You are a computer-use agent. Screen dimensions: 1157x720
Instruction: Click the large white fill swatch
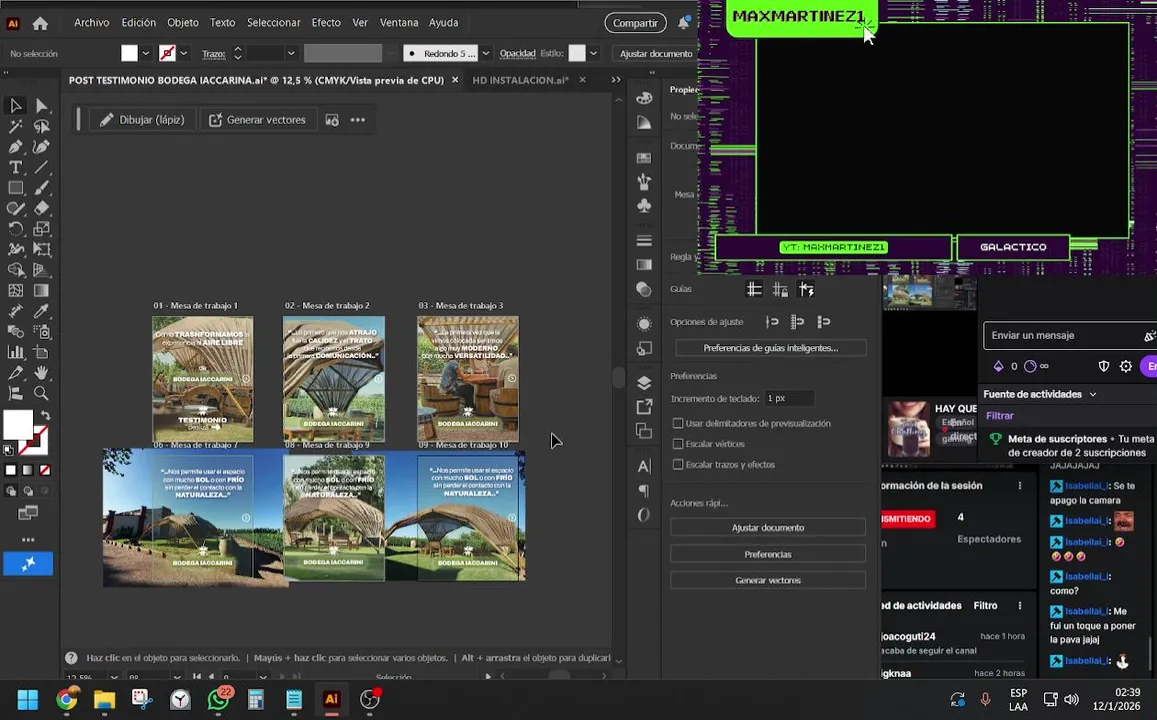pos(18,425)
